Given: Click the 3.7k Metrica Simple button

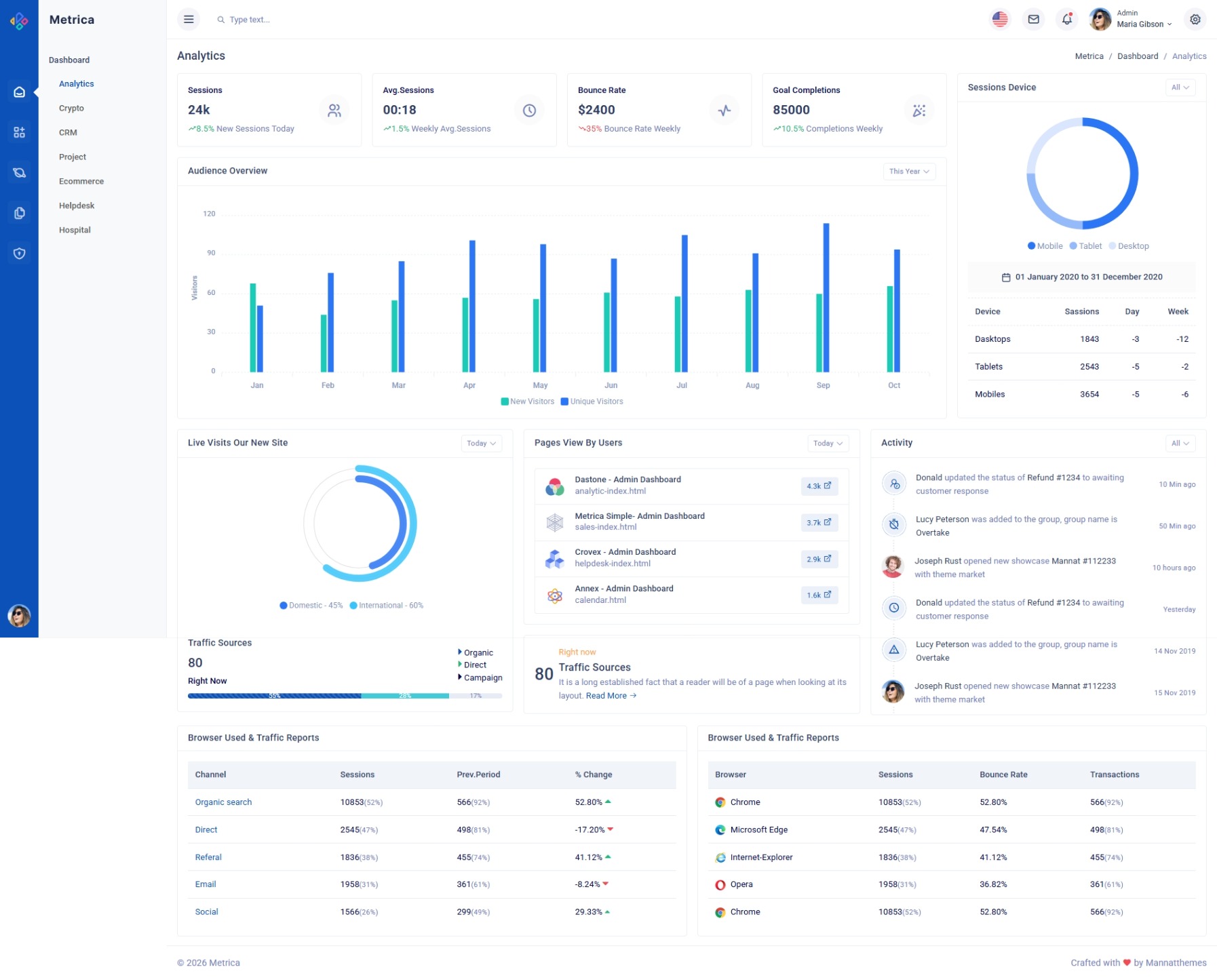Looking at the screenshot, I should tap(819, 523).
